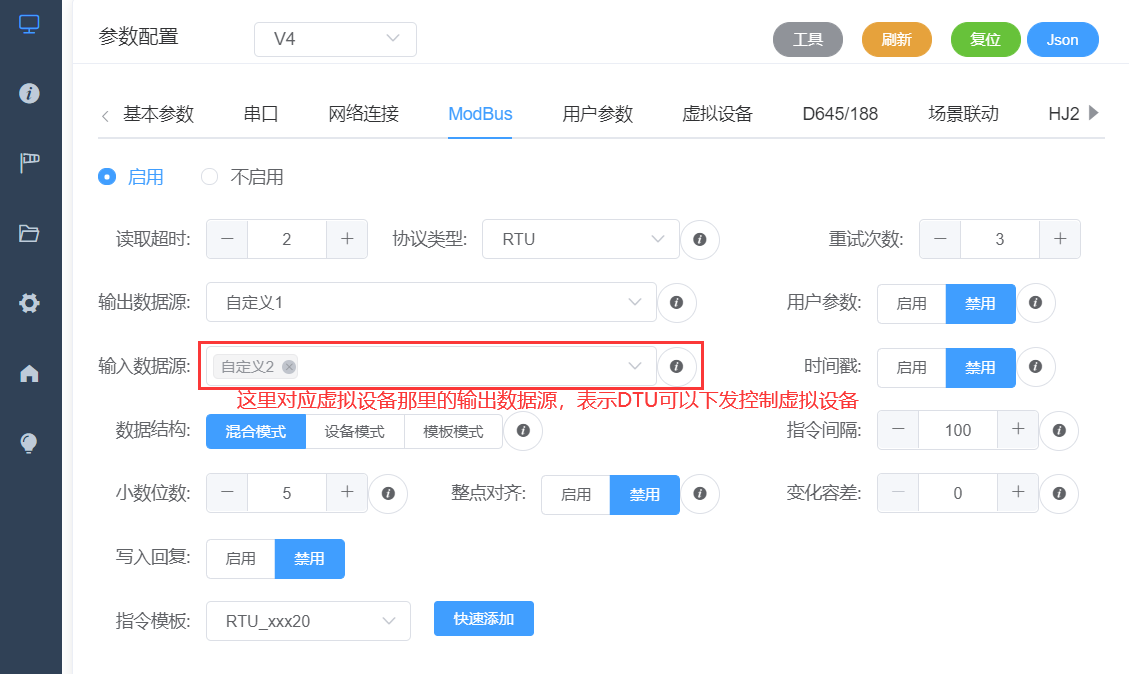
Task: Click the home icon in the sidebar
Action: (x=30, y=370)
